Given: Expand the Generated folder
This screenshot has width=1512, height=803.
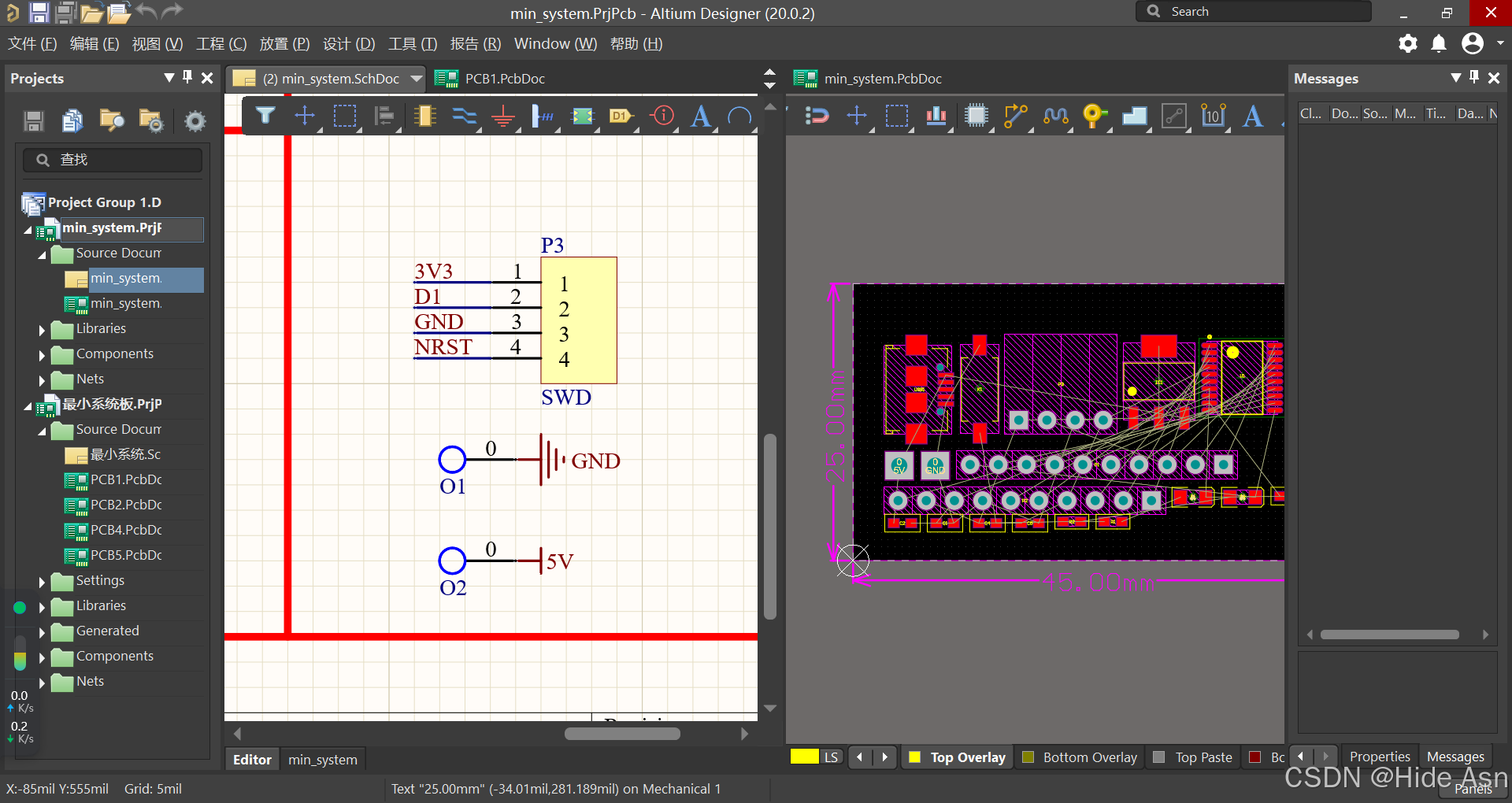Looking at the screenshot, I should click(42, 633).
